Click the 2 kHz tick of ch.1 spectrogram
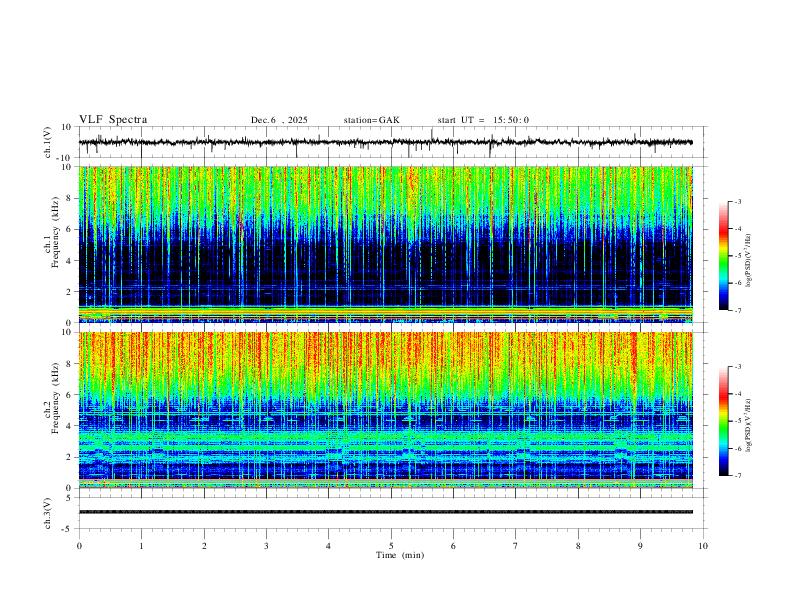The image size is (792, 612). [70, 291]
